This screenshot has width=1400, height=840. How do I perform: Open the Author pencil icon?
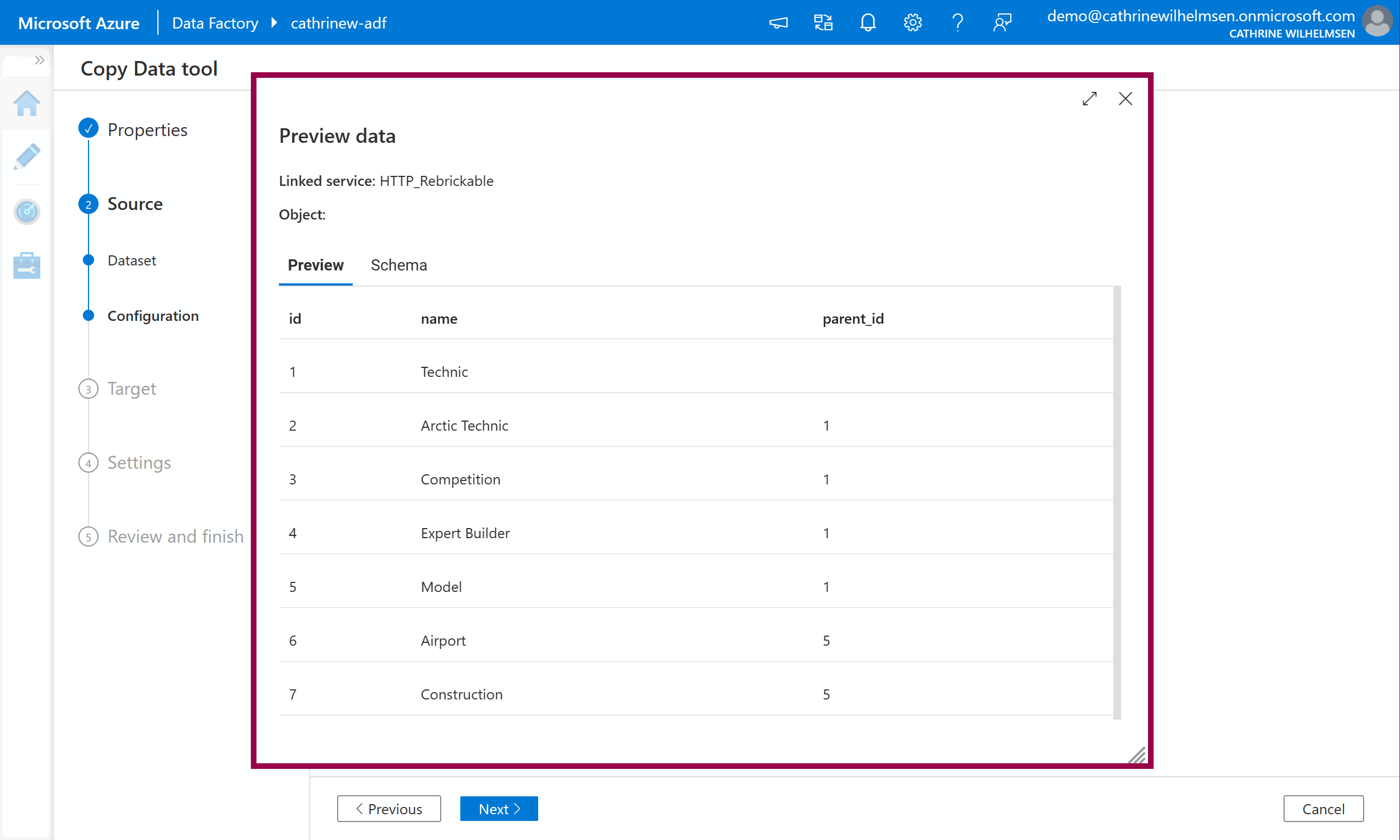(26, 157)
